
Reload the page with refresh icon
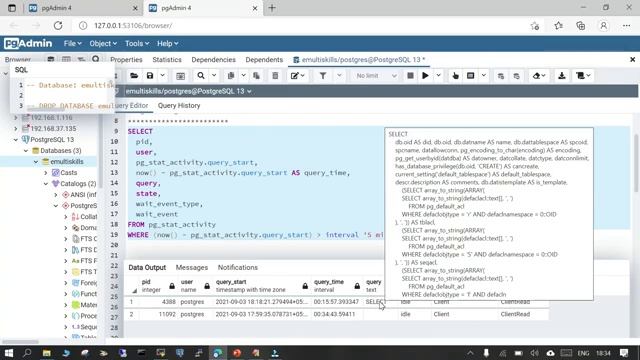[x=58, y=25]
